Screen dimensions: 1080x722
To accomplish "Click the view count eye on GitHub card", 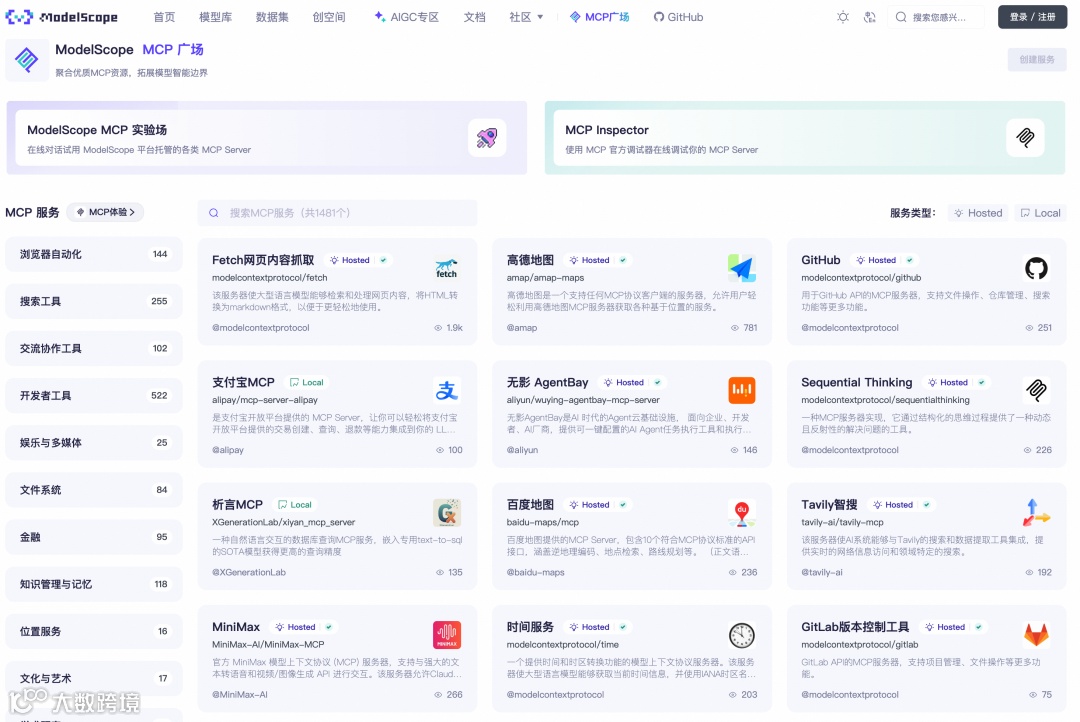I will 1029,328.
